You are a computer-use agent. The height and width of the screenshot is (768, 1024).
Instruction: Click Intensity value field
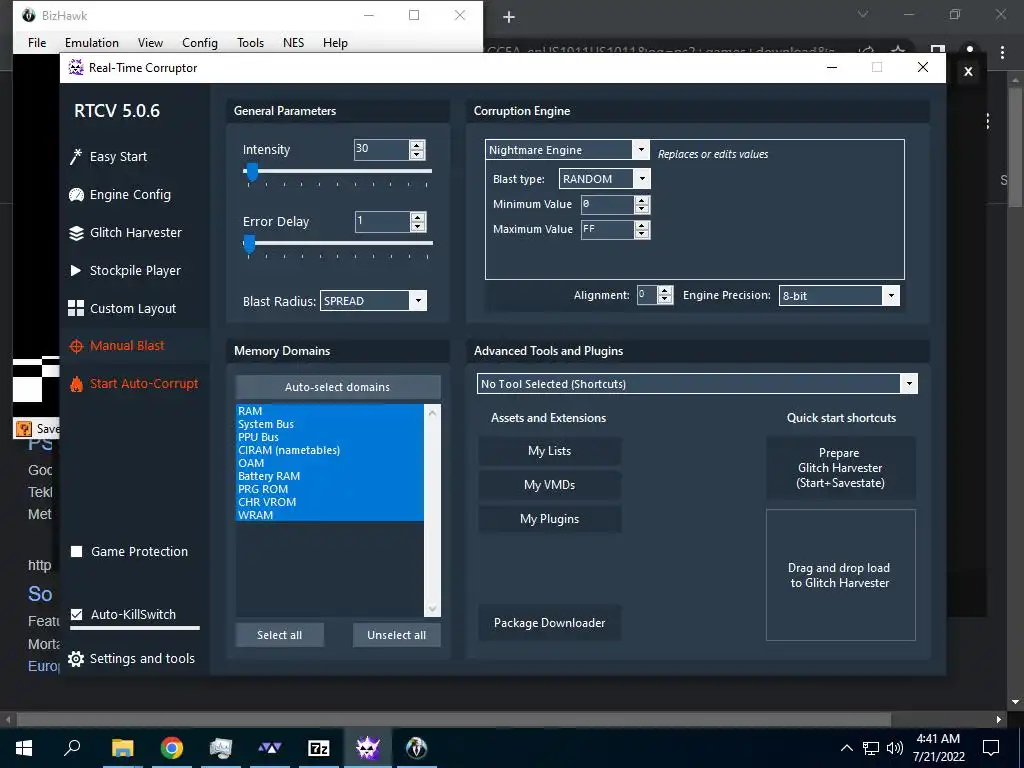[382, 149]
